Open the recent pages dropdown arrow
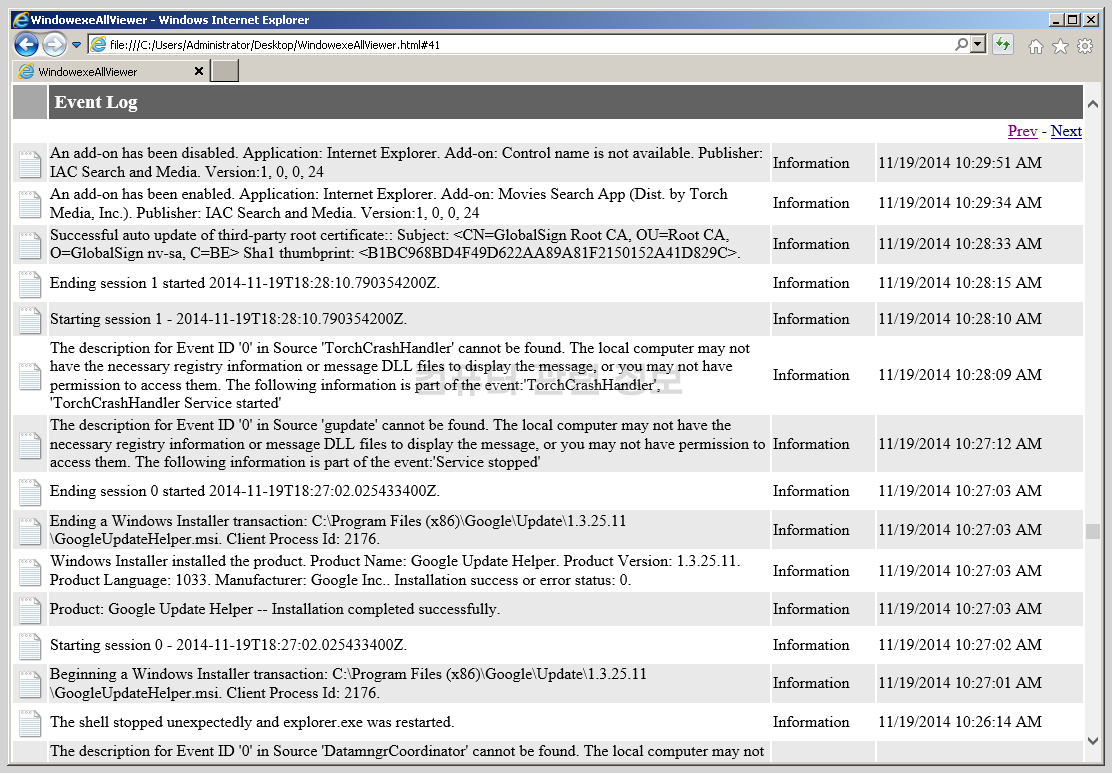The height and width of the screenshot is (773, 1112). 76,45
